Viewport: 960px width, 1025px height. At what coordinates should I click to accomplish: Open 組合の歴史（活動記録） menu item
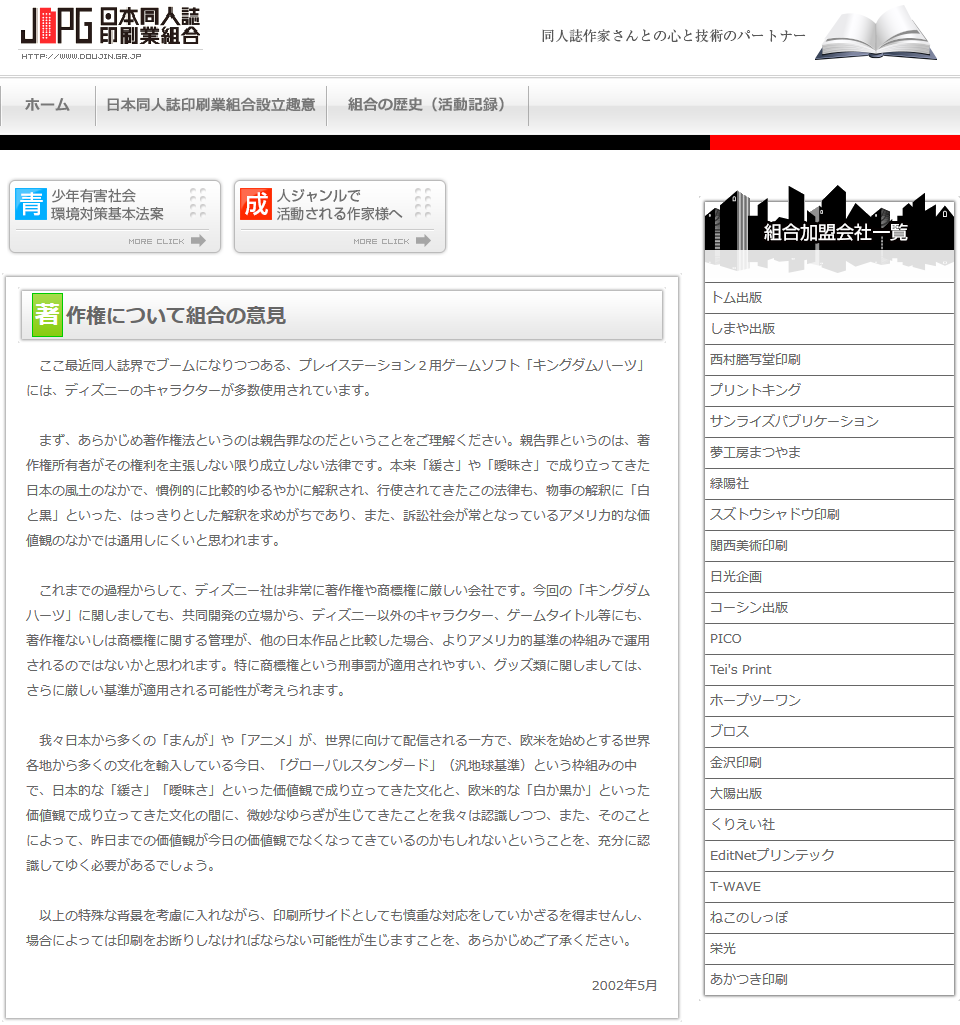coord(427,105)
